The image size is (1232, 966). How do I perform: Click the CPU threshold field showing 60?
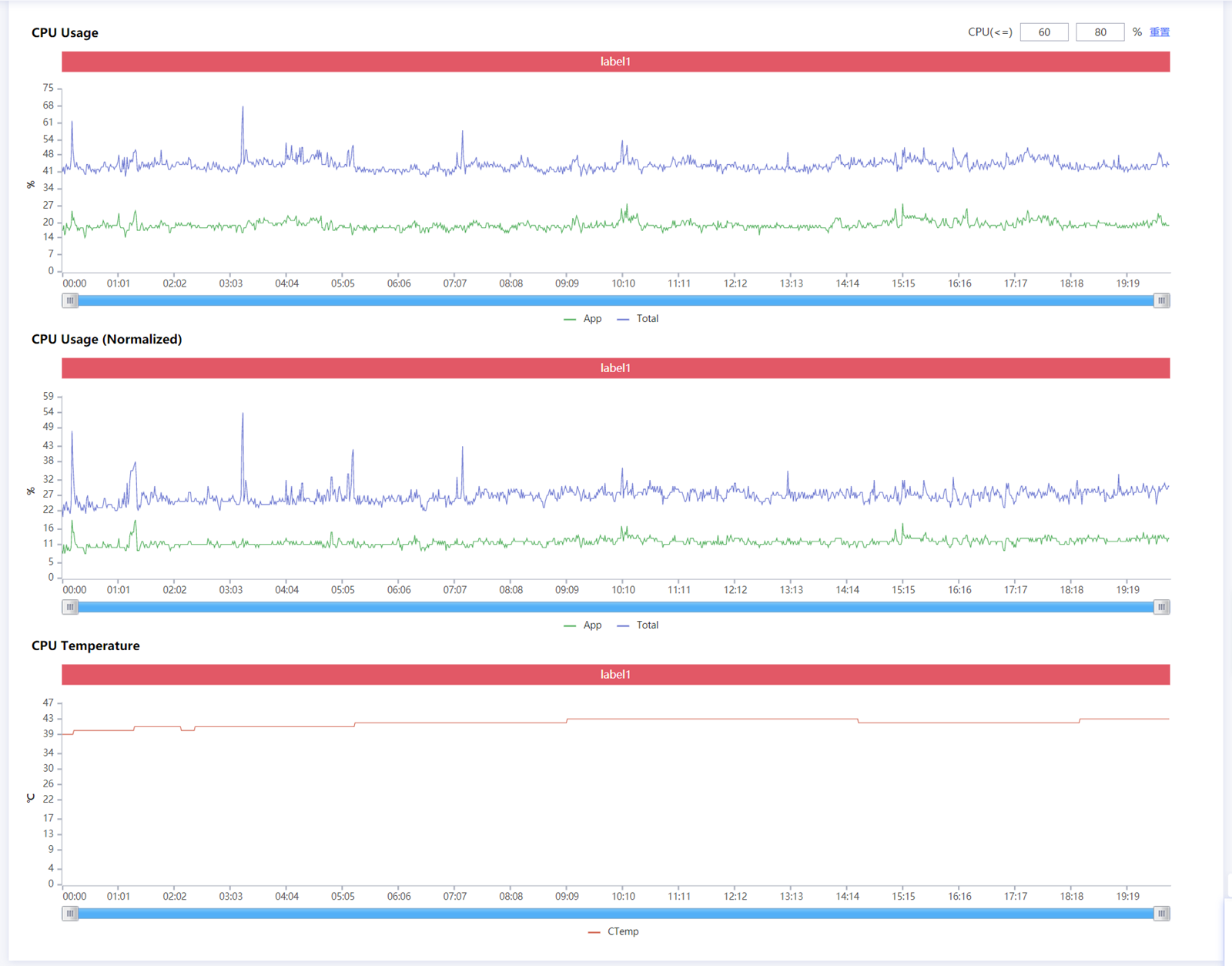click(1043, 32)
